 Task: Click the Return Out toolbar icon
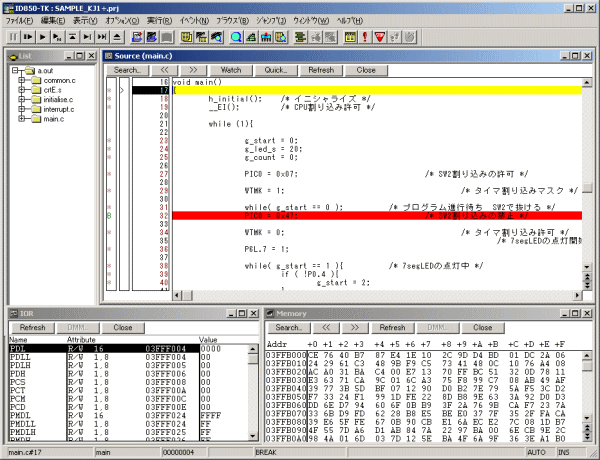coord(72,37)
